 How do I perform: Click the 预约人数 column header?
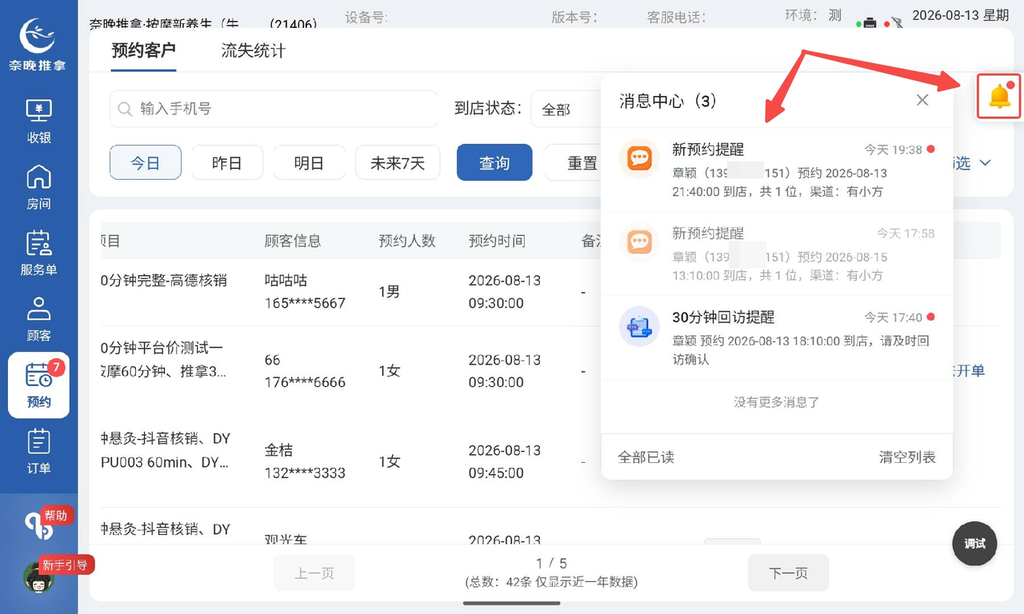click(407, 241)
